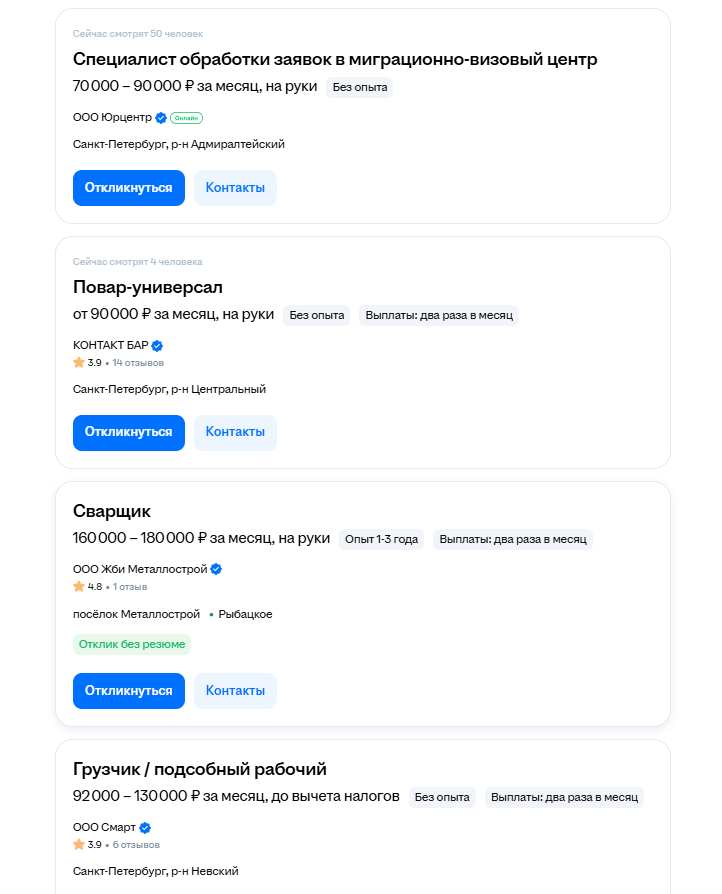Click the Опыт 1-3 года tag
The image size is (722, 894).
pyautogui.click(x=381, y=539)
